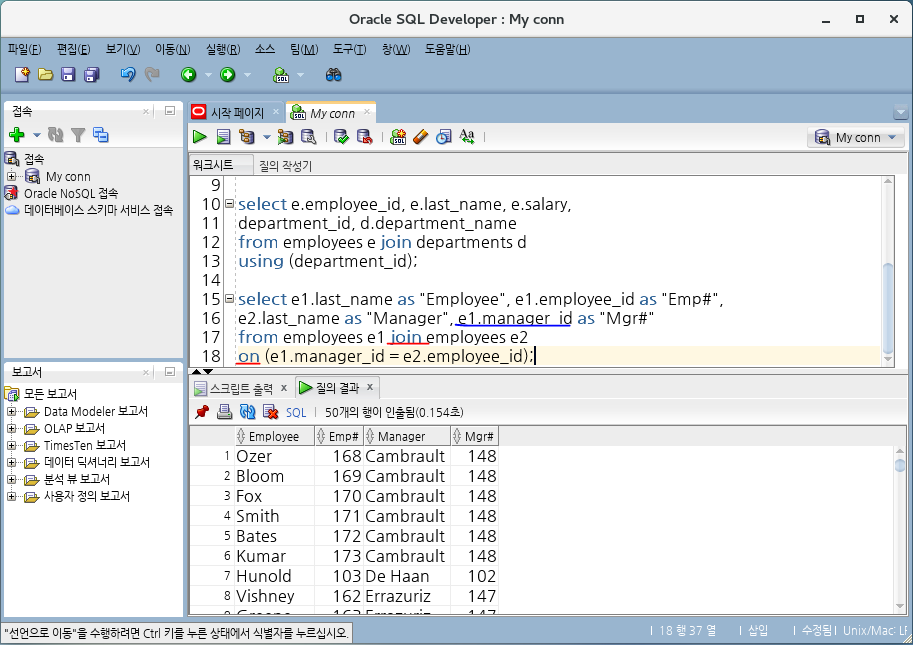Image resolution: width=913 pixels, height=645 pixels.
Task: Click the Commit icon
Action: pyautogui.click(x=341, y=137)
